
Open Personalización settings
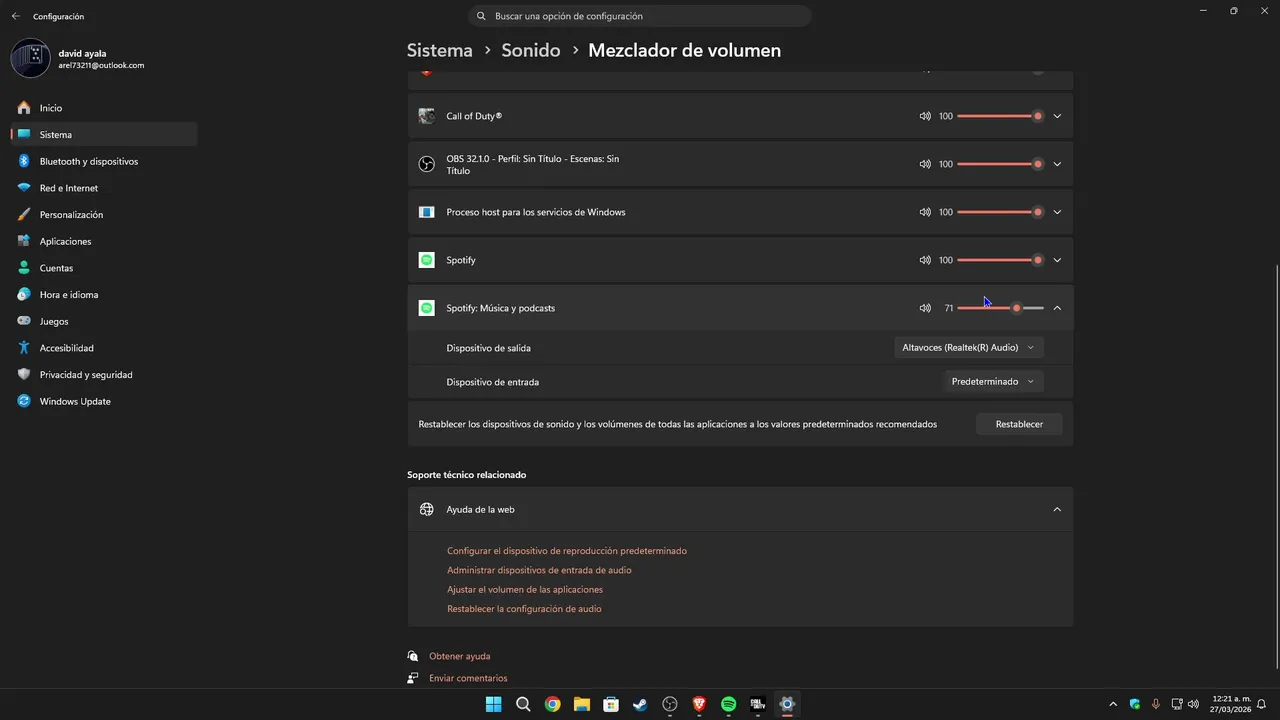click(104, 215)
